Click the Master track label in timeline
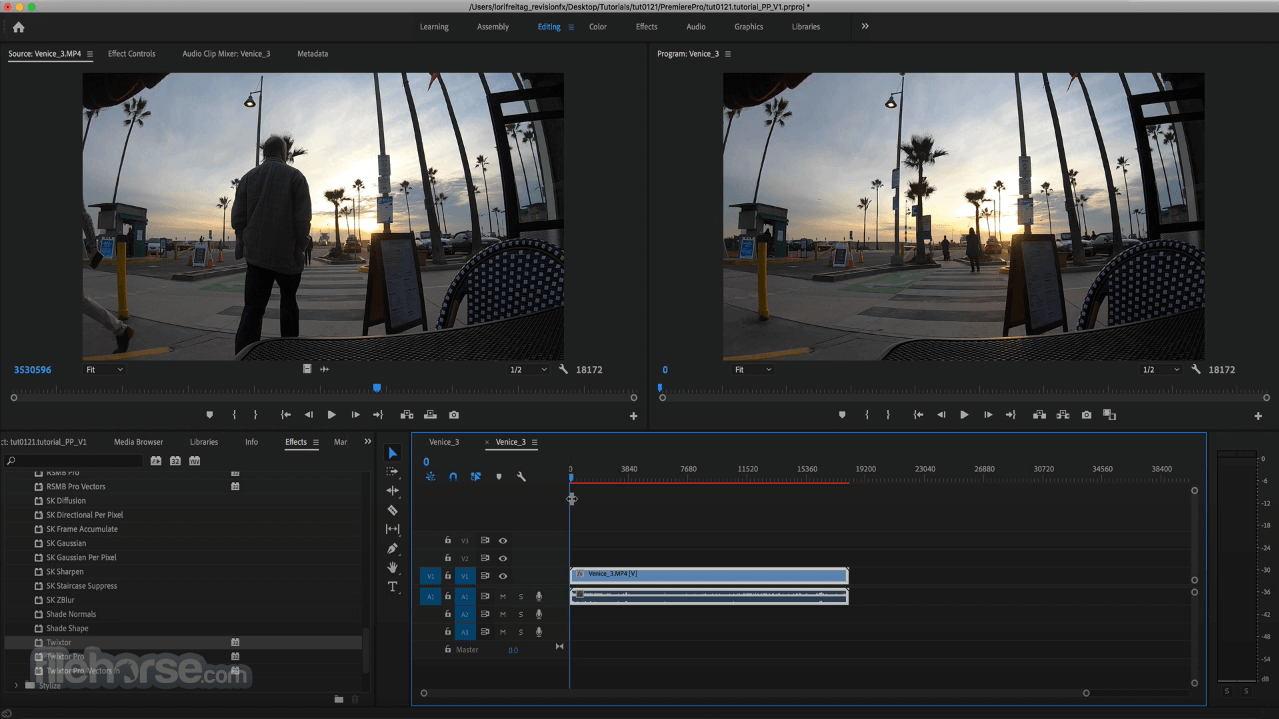 468,649
